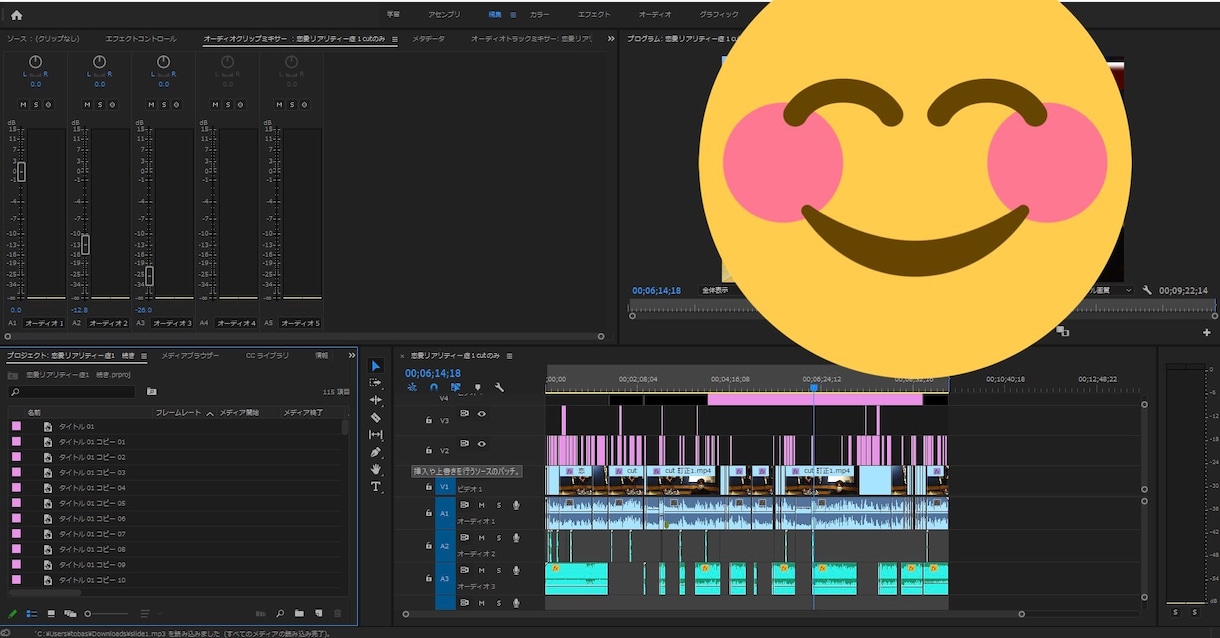Viewport: 1220px width, 638px height.
Task: Open timeline sequence panel menu
Action: point(507,356)
